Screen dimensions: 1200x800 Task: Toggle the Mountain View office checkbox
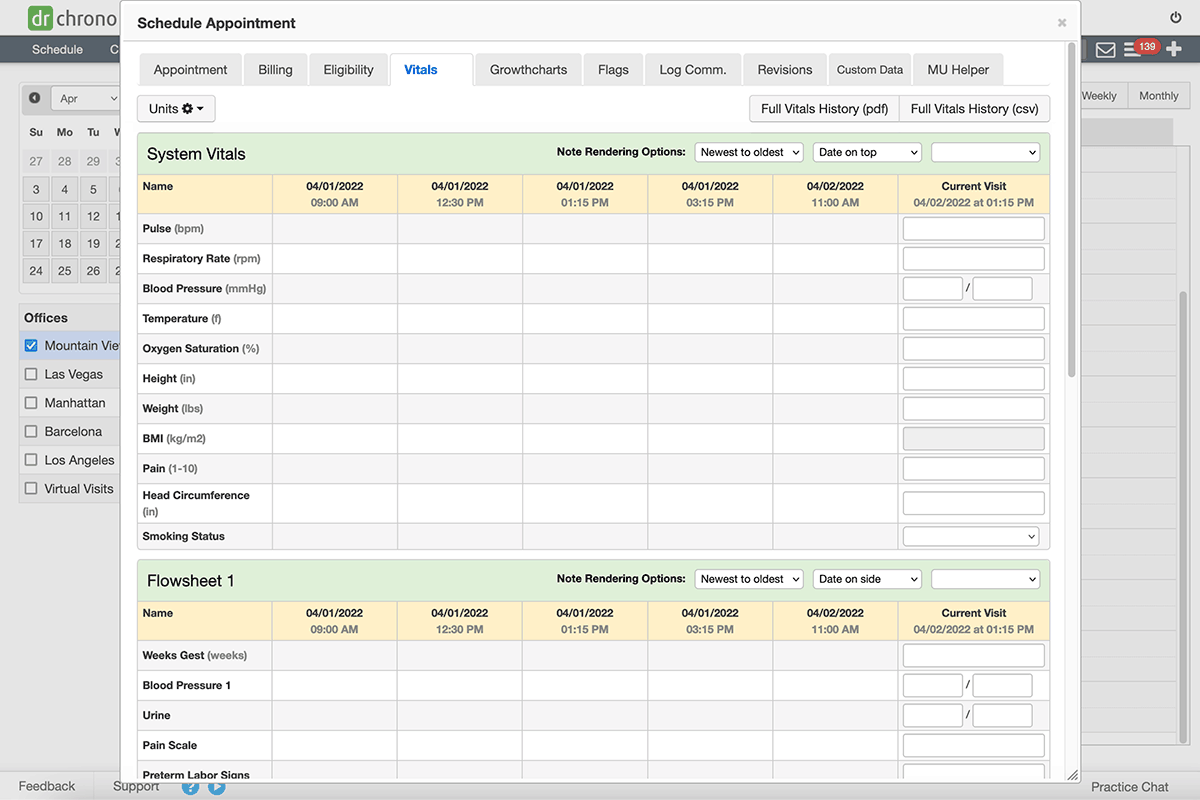[31, 346]
